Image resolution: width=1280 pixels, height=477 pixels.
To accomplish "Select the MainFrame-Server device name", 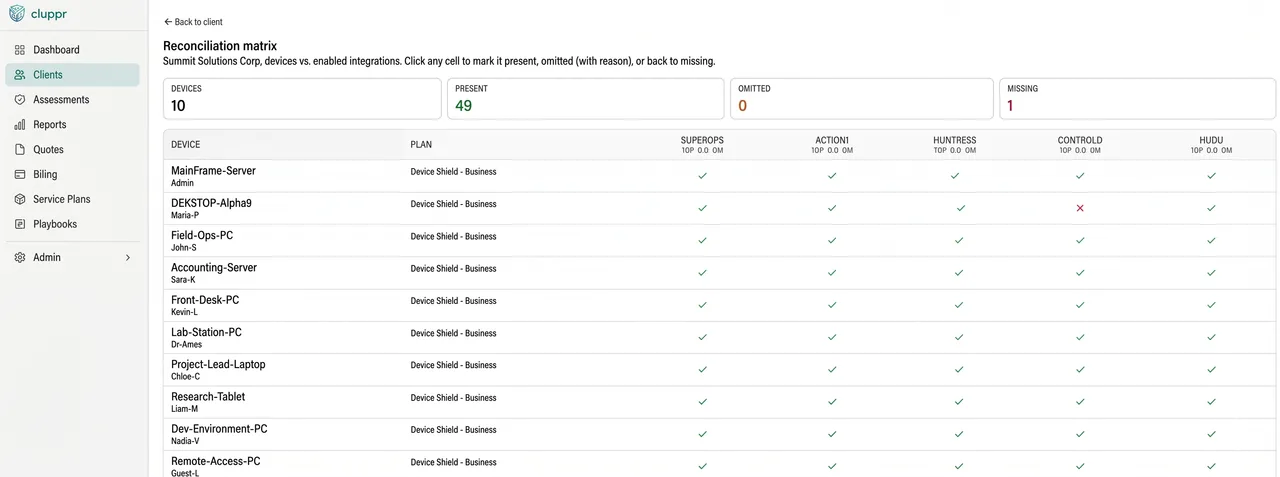I will [213, 171].
